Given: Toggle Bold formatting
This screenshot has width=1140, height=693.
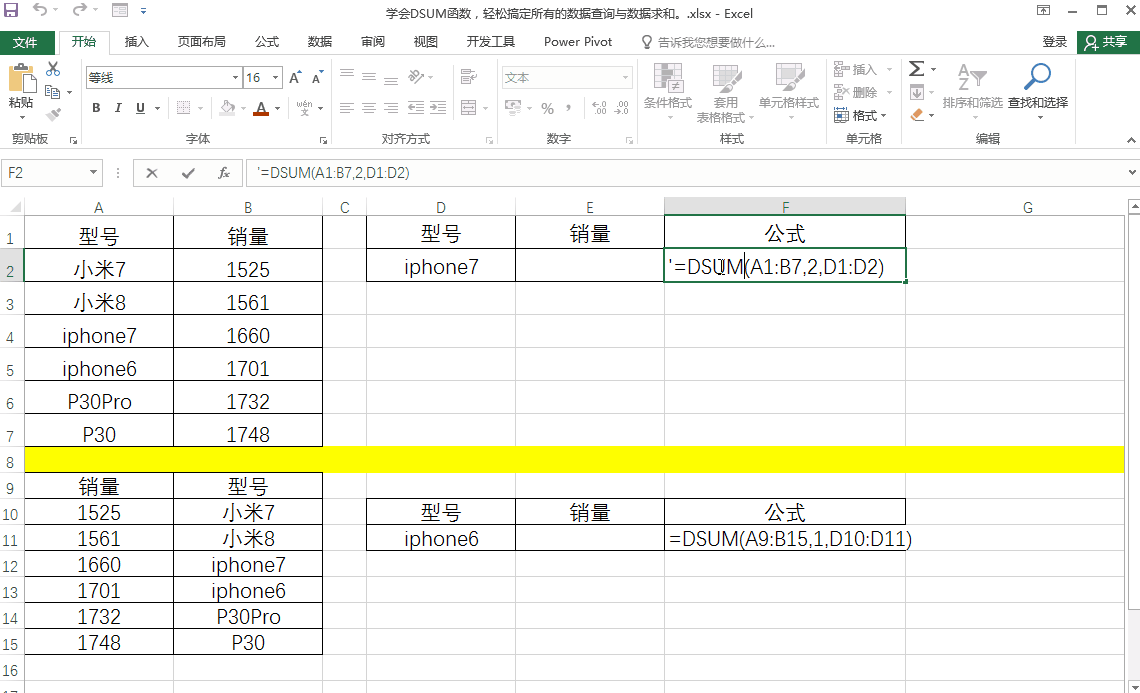Looking at the screenshot, I should click(96, 108).
